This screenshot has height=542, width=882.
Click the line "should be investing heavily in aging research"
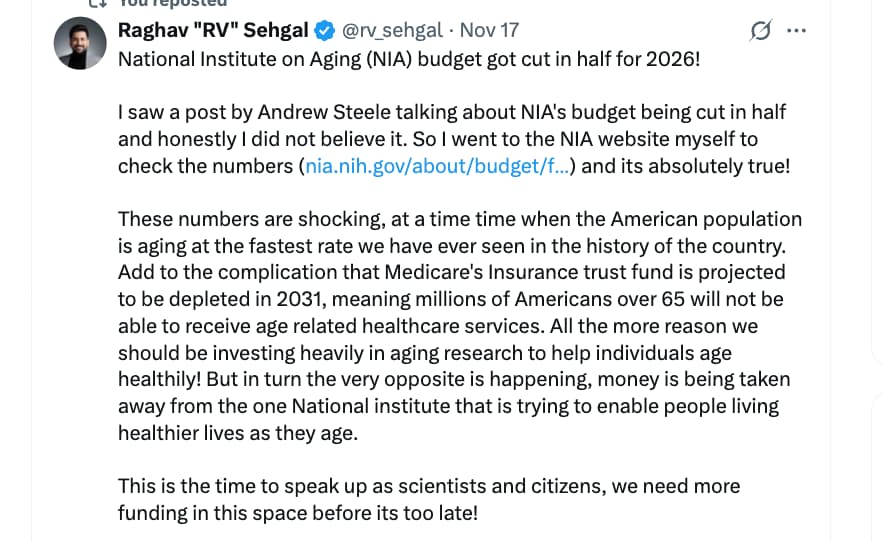tap(424, 354)
